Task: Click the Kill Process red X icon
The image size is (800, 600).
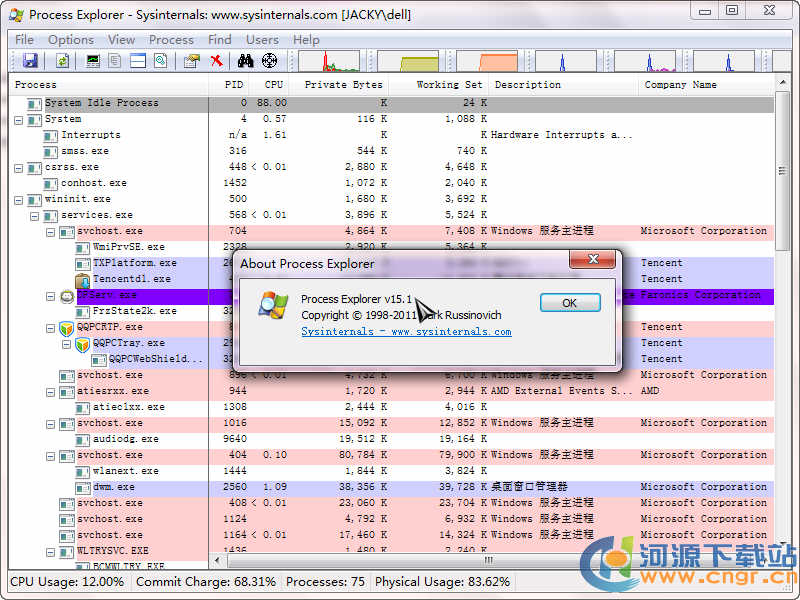Action: 216,61
